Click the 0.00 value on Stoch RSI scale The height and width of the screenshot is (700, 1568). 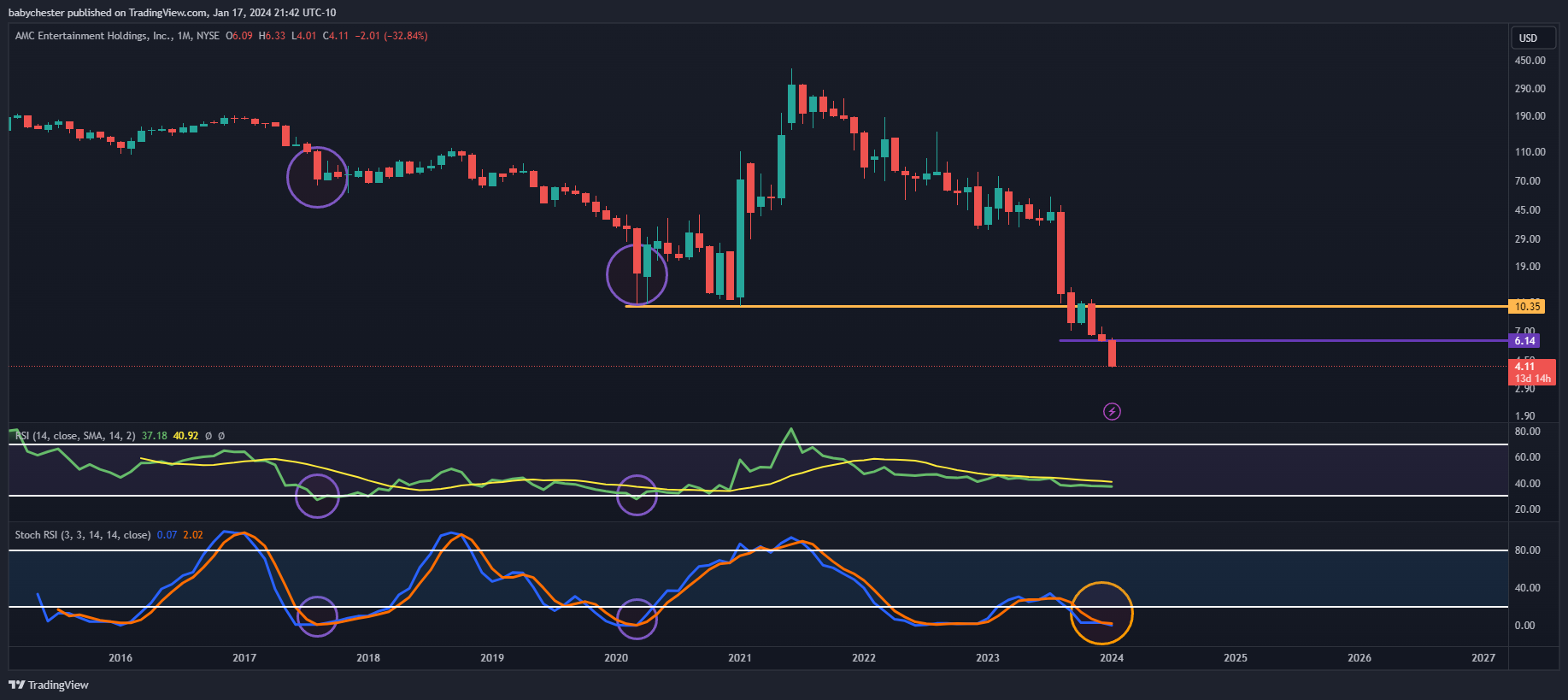1524,626
